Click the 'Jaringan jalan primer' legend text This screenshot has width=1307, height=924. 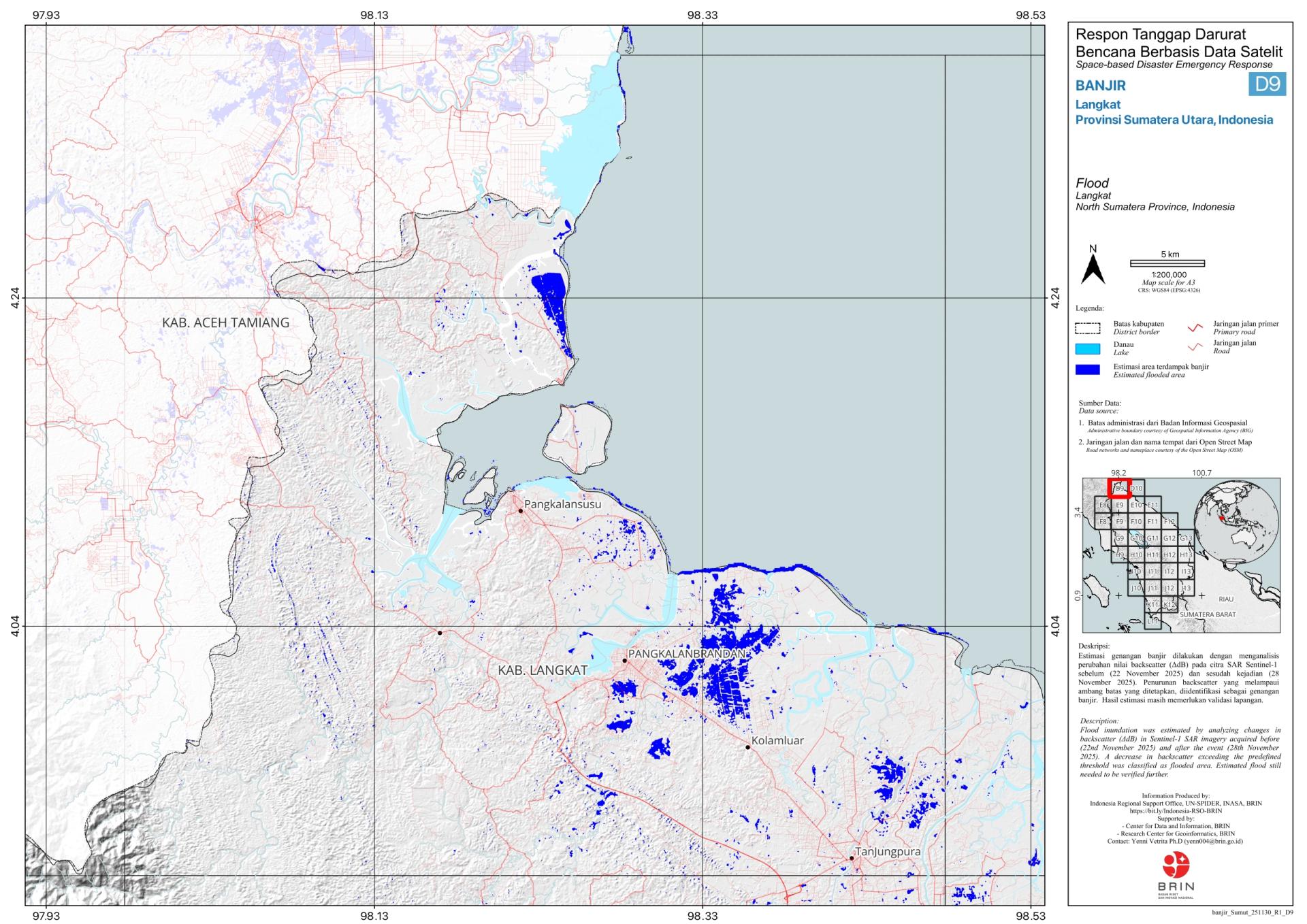[1246, 324]
